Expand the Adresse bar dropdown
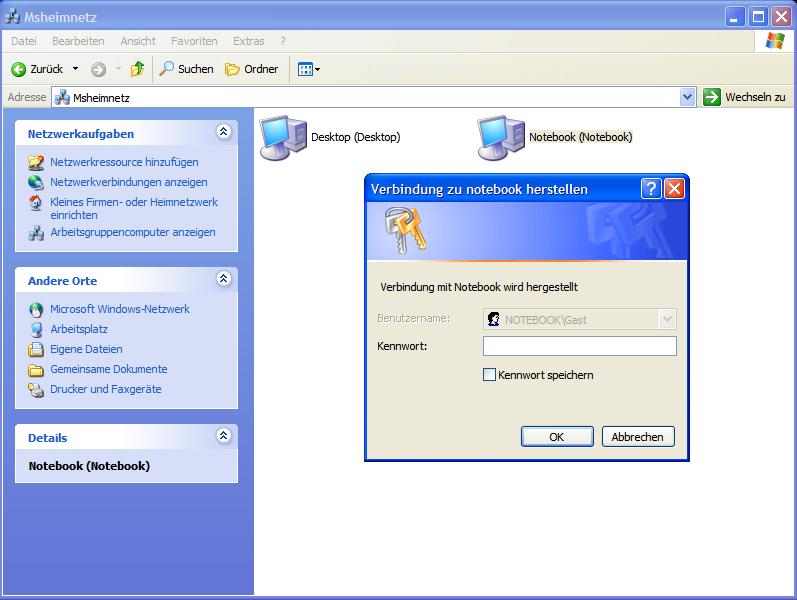The width and height of the screenshot is (797, 600). 687,97
